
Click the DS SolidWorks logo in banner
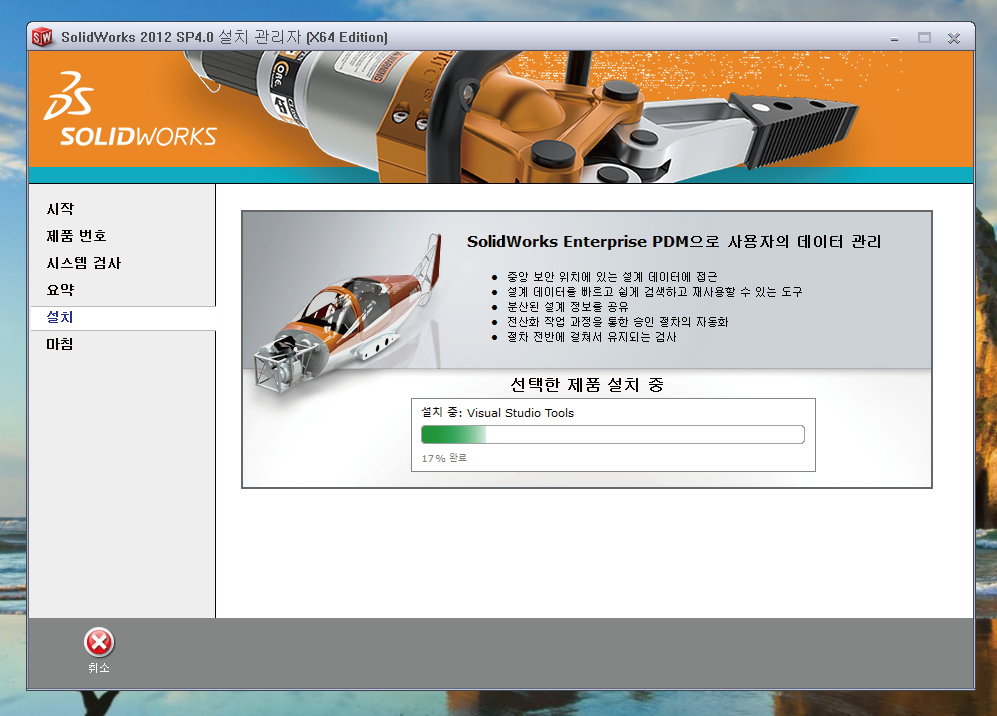130,109
